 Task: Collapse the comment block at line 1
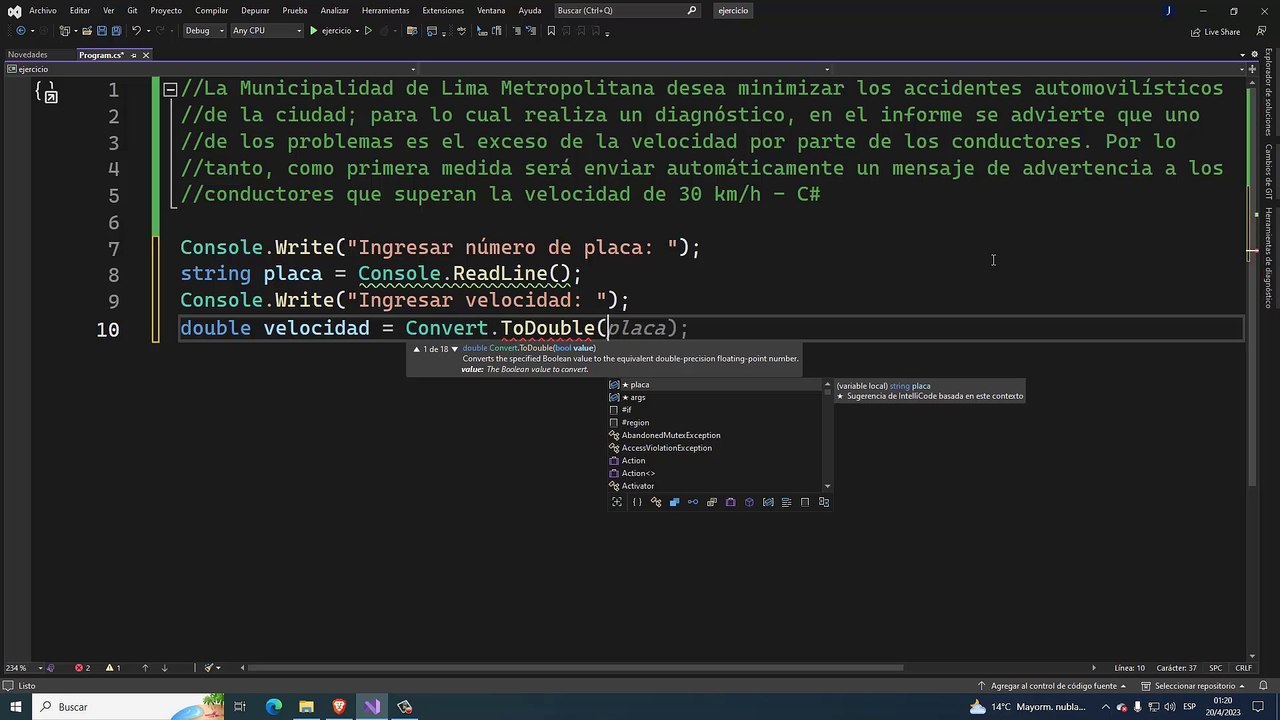[170, 89]
